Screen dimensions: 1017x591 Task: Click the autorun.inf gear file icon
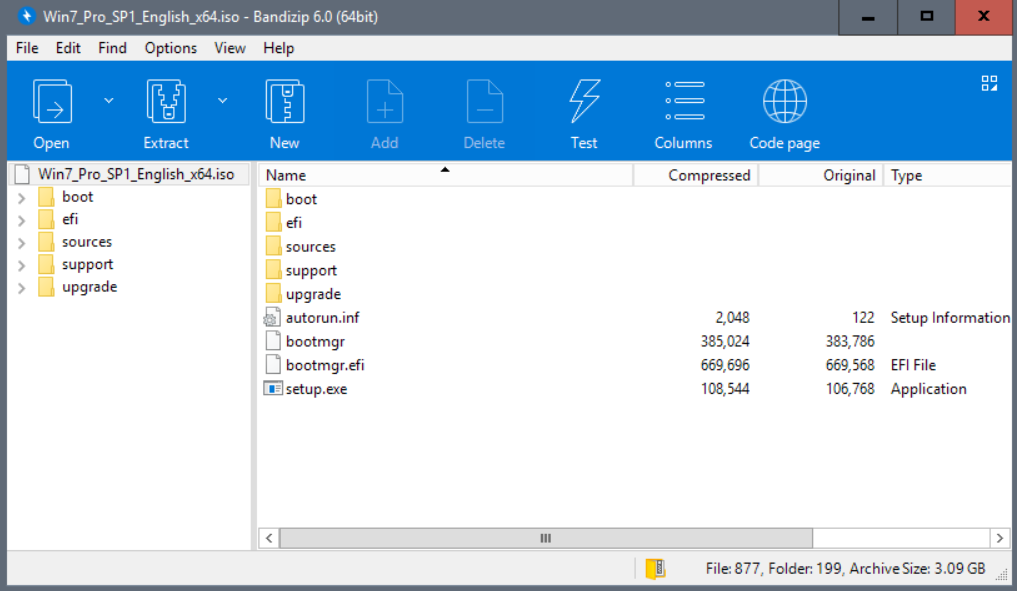[272, 318]
